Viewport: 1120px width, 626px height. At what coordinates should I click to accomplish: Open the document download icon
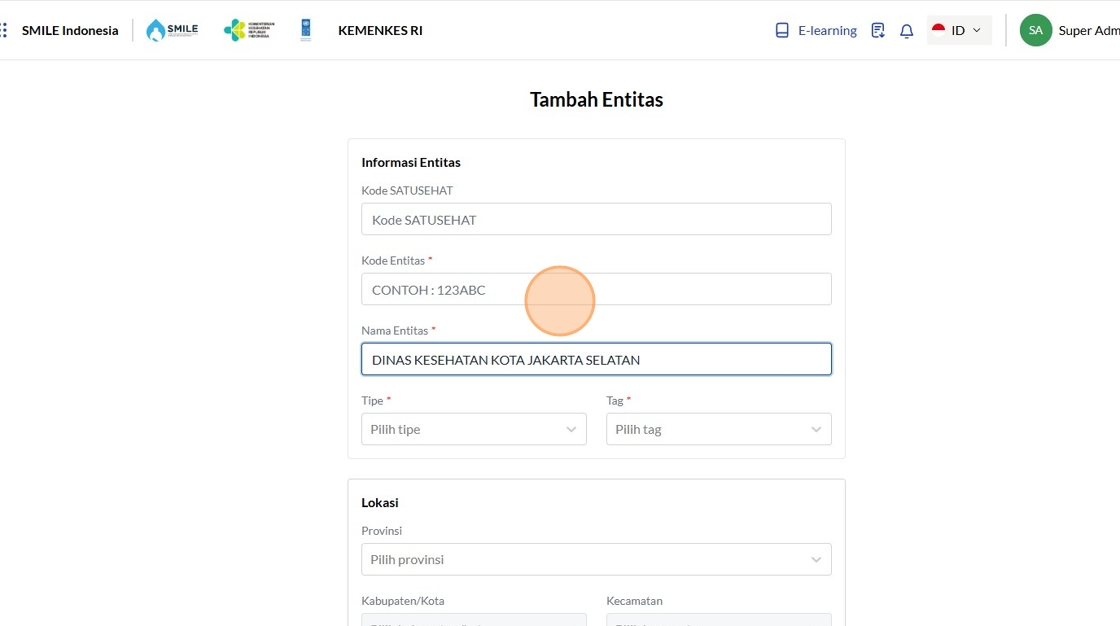click(x=878, y=30)
